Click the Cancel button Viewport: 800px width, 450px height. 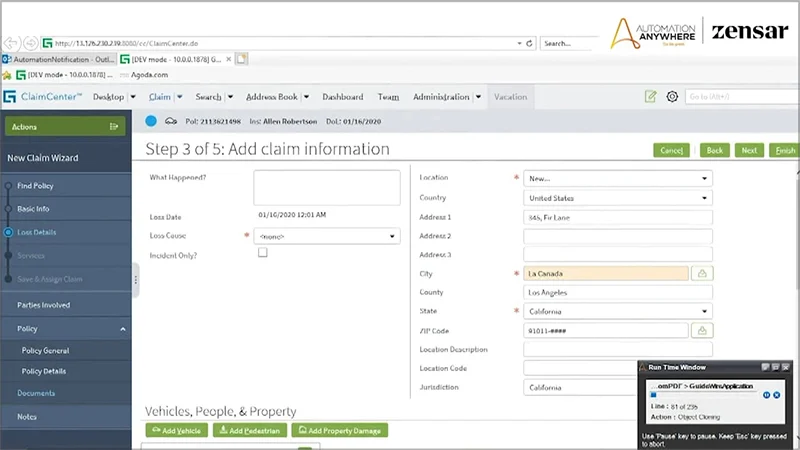tap(671, 150)
